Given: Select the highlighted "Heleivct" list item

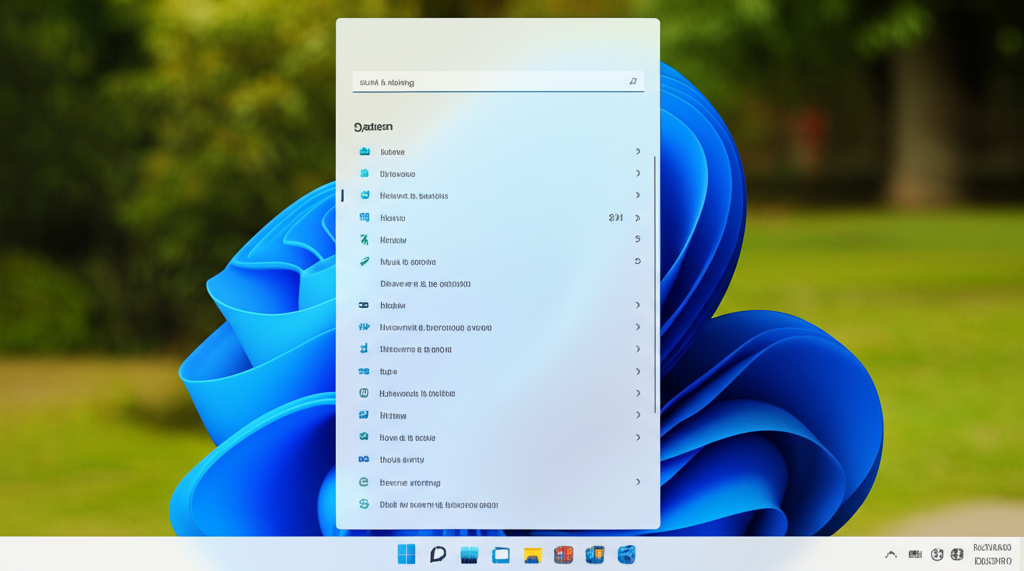Looking at the screenshot, I should 414,196.
